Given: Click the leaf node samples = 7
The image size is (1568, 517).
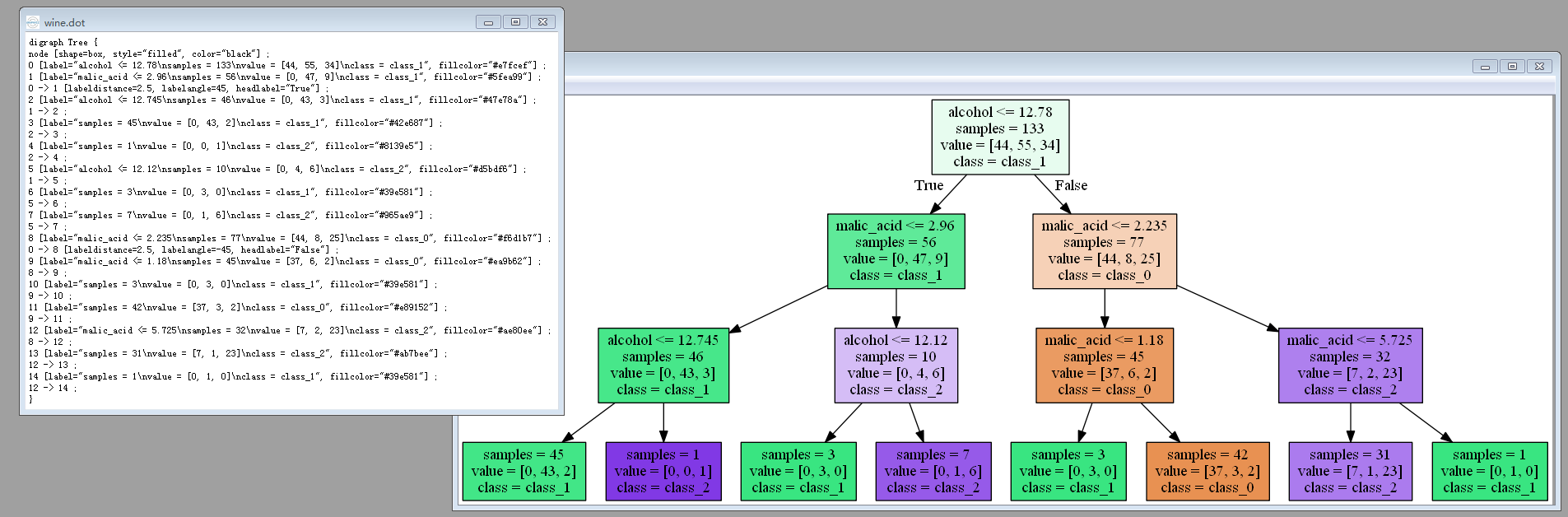Looking at the screenshot, I should click(x=933, y=471).
